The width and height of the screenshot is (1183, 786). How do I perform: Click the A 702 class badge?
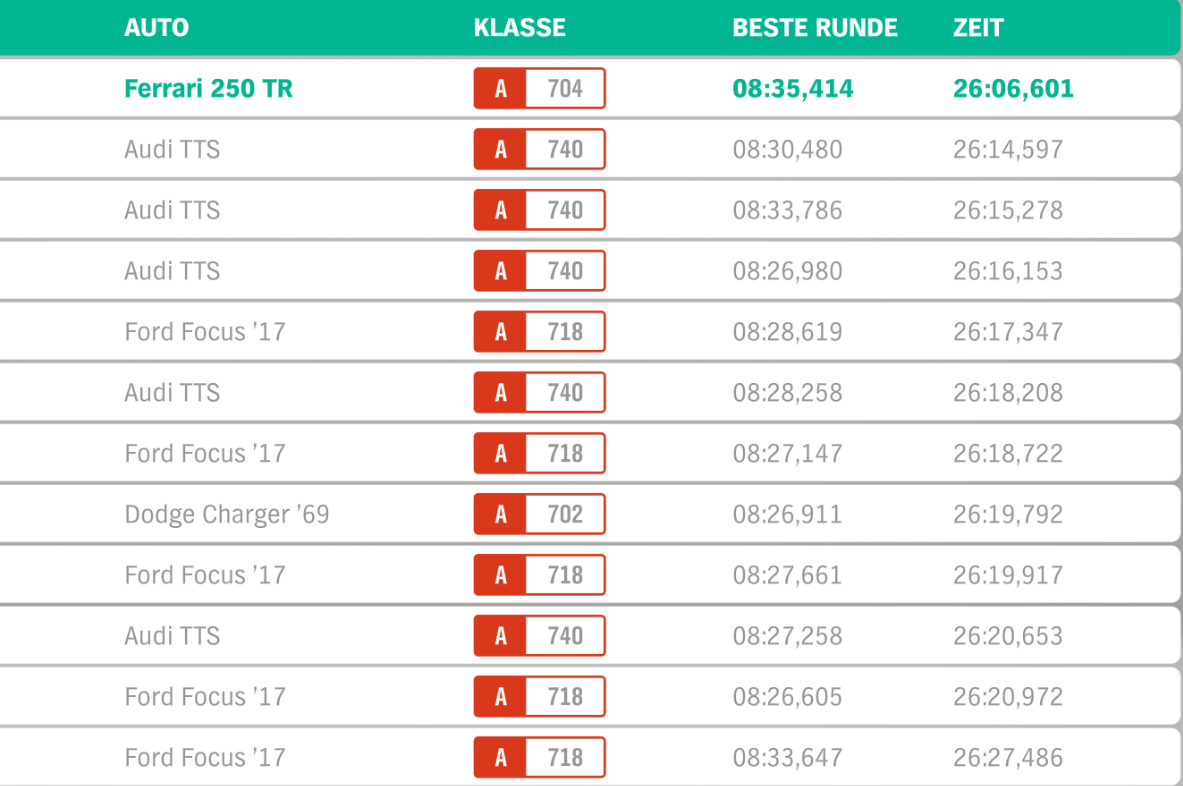[539, 515]
